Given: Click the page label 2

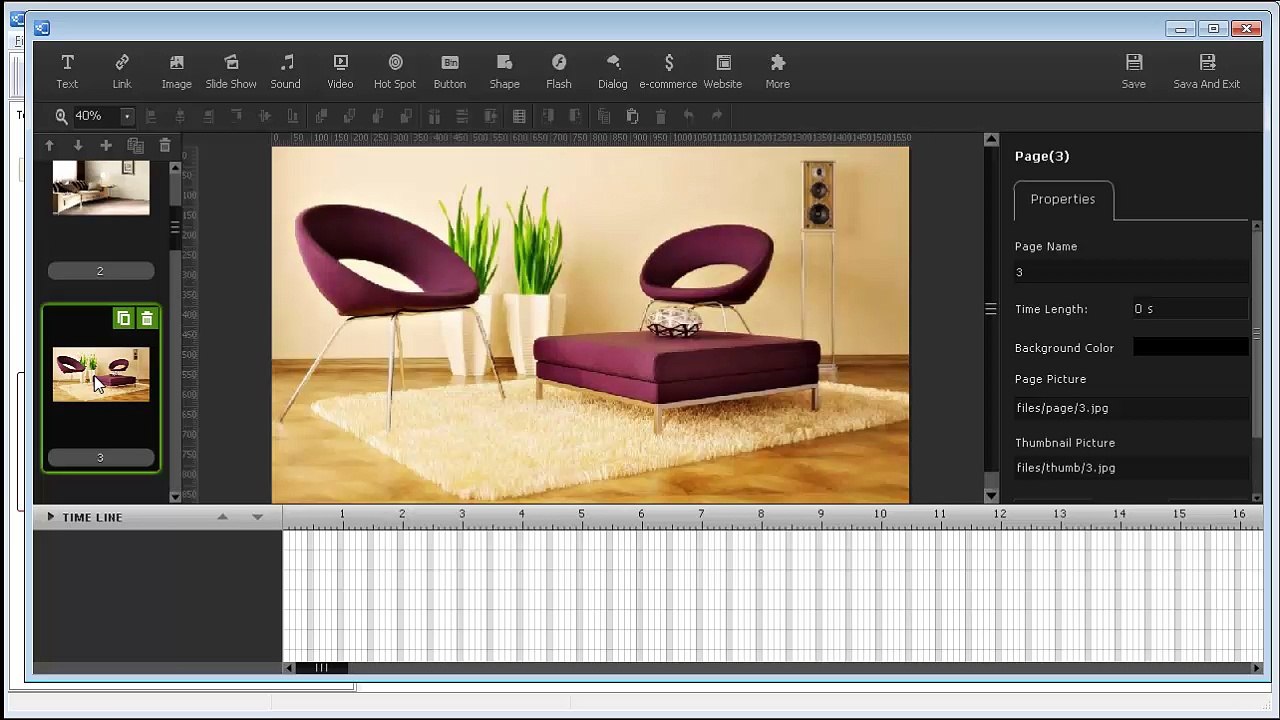Looking at the screenshot, I should point(100,271).
